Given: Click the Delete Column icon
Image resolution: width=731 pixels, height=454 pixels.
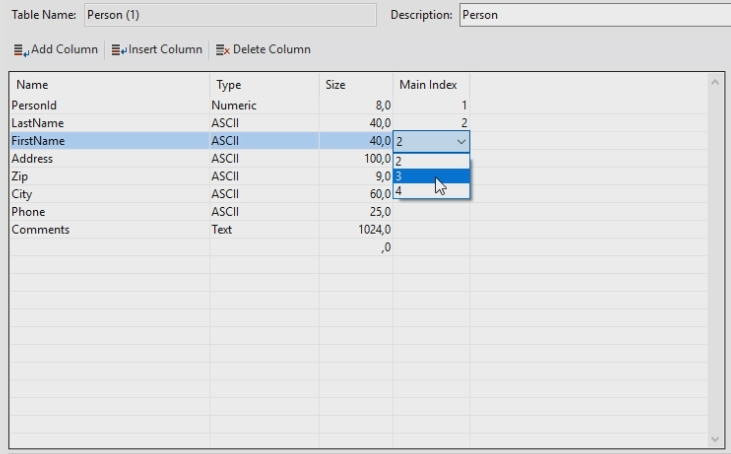Looking at the screenshot, I should (x=223, y=50).
